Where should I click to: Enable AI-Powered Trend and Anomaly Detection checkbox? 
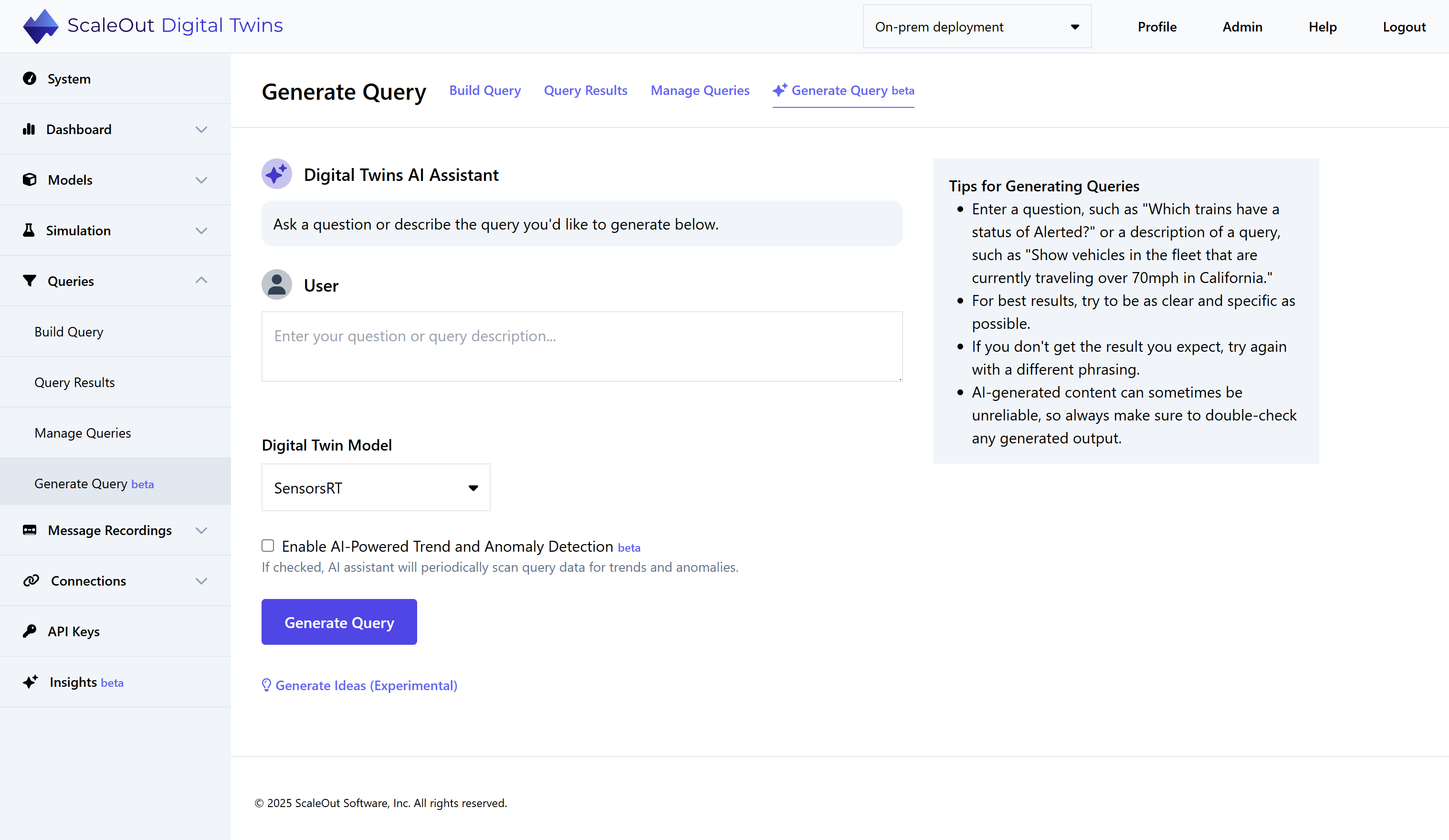coord(268,545)
